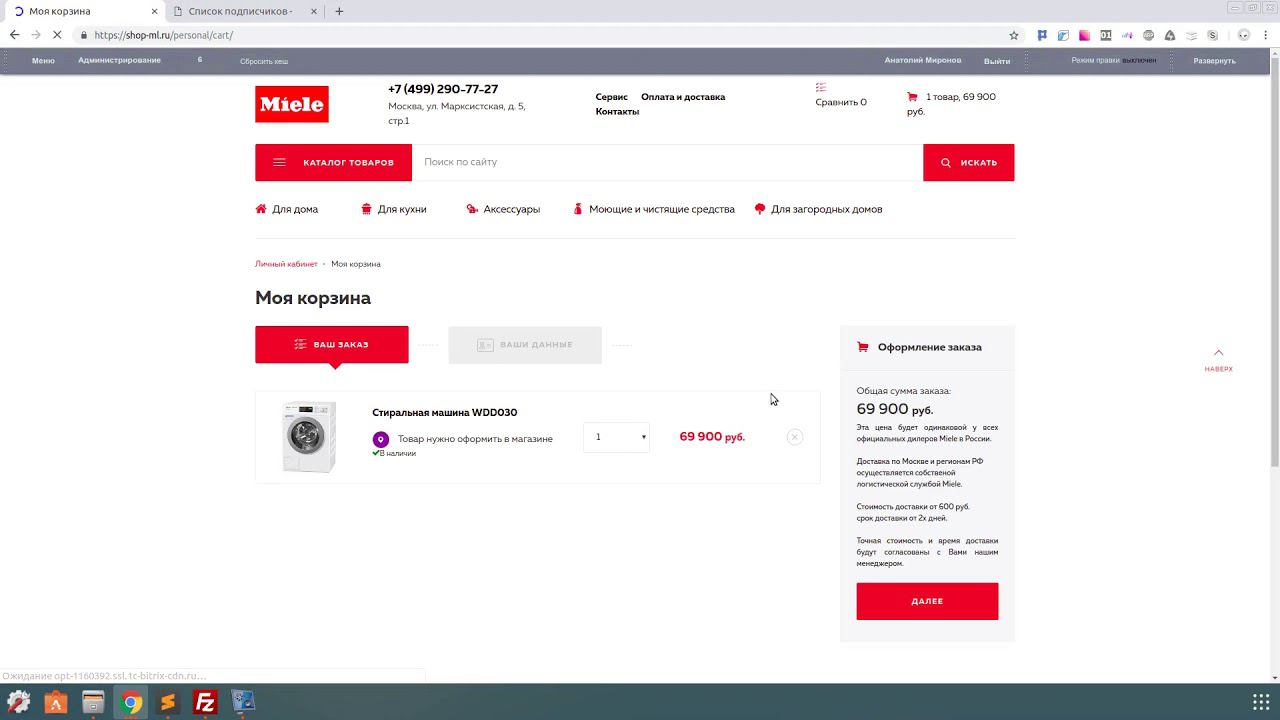Image resolution: width=1280 pixels, height=720 pixels.
Task: Go back with browser back arrow
Action: pyautogui.click(x=14, y=35)
